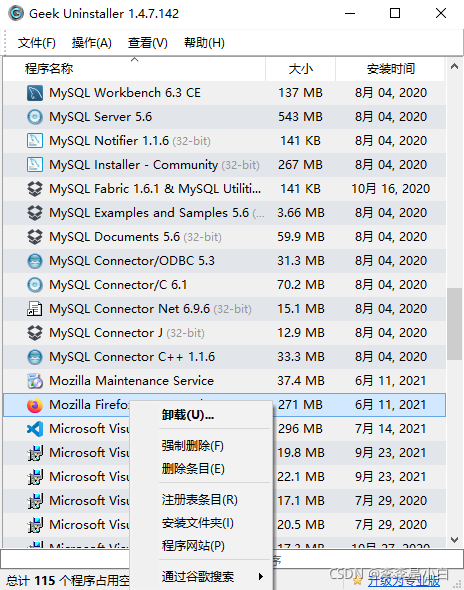Open the 操作(A) menu
The height and width of the screenshot is (590, 464).
point(91,43)
